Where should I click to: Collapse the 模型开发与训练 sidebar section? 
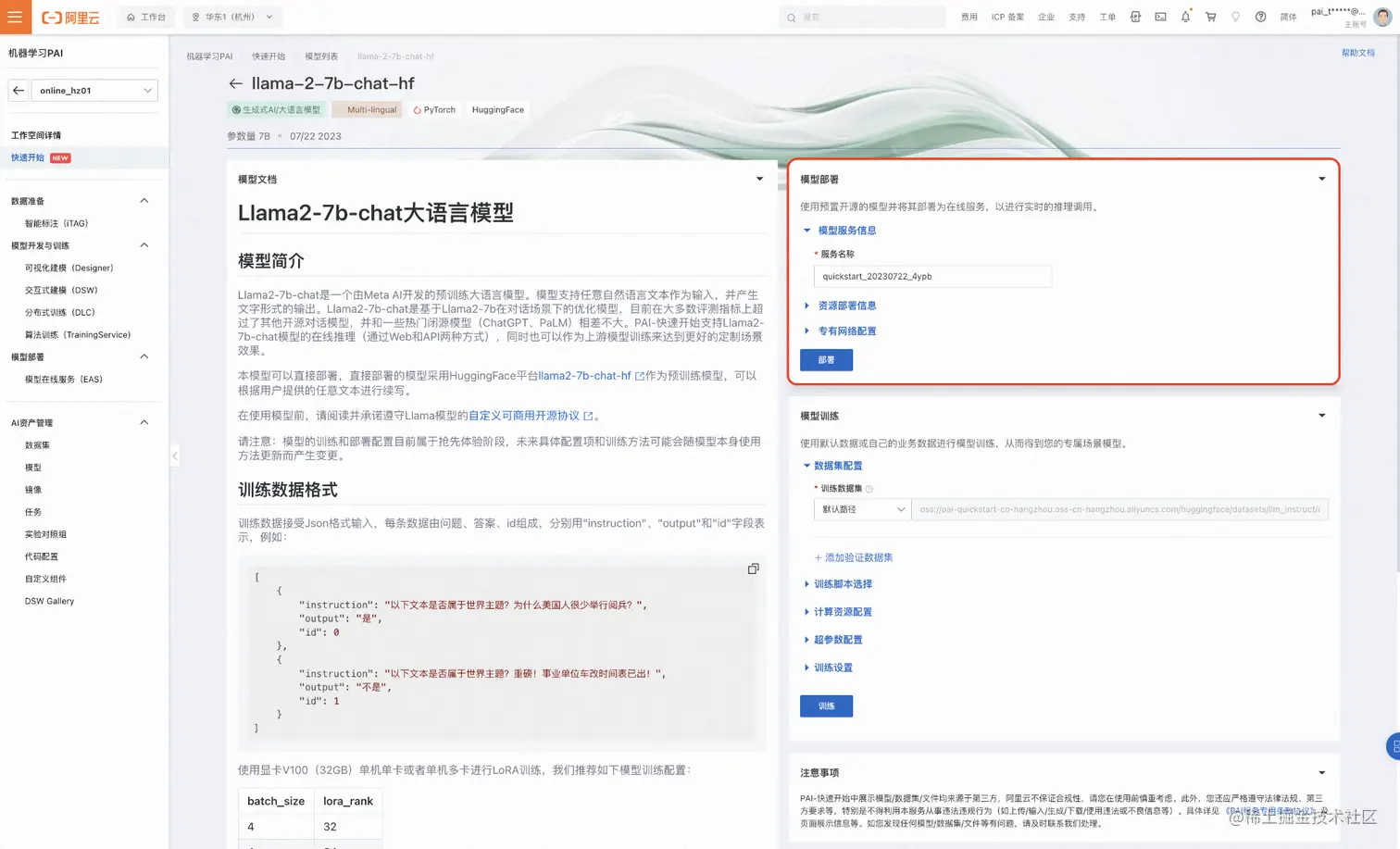(x=144, y=245)
